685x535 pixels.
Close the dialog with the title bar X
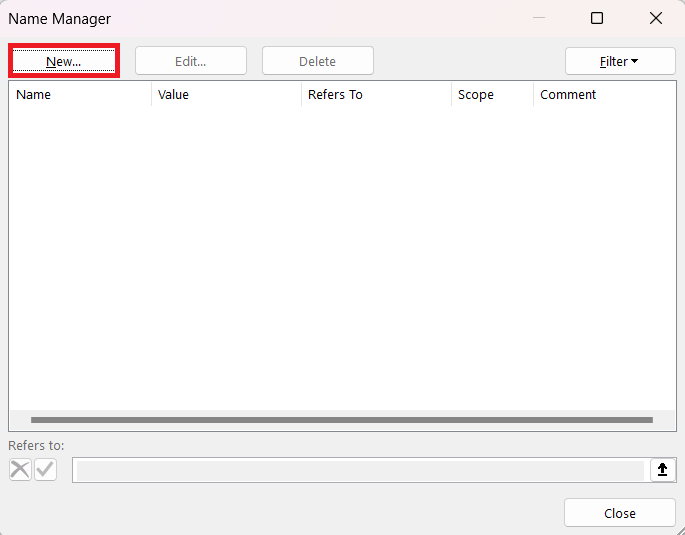656,18
